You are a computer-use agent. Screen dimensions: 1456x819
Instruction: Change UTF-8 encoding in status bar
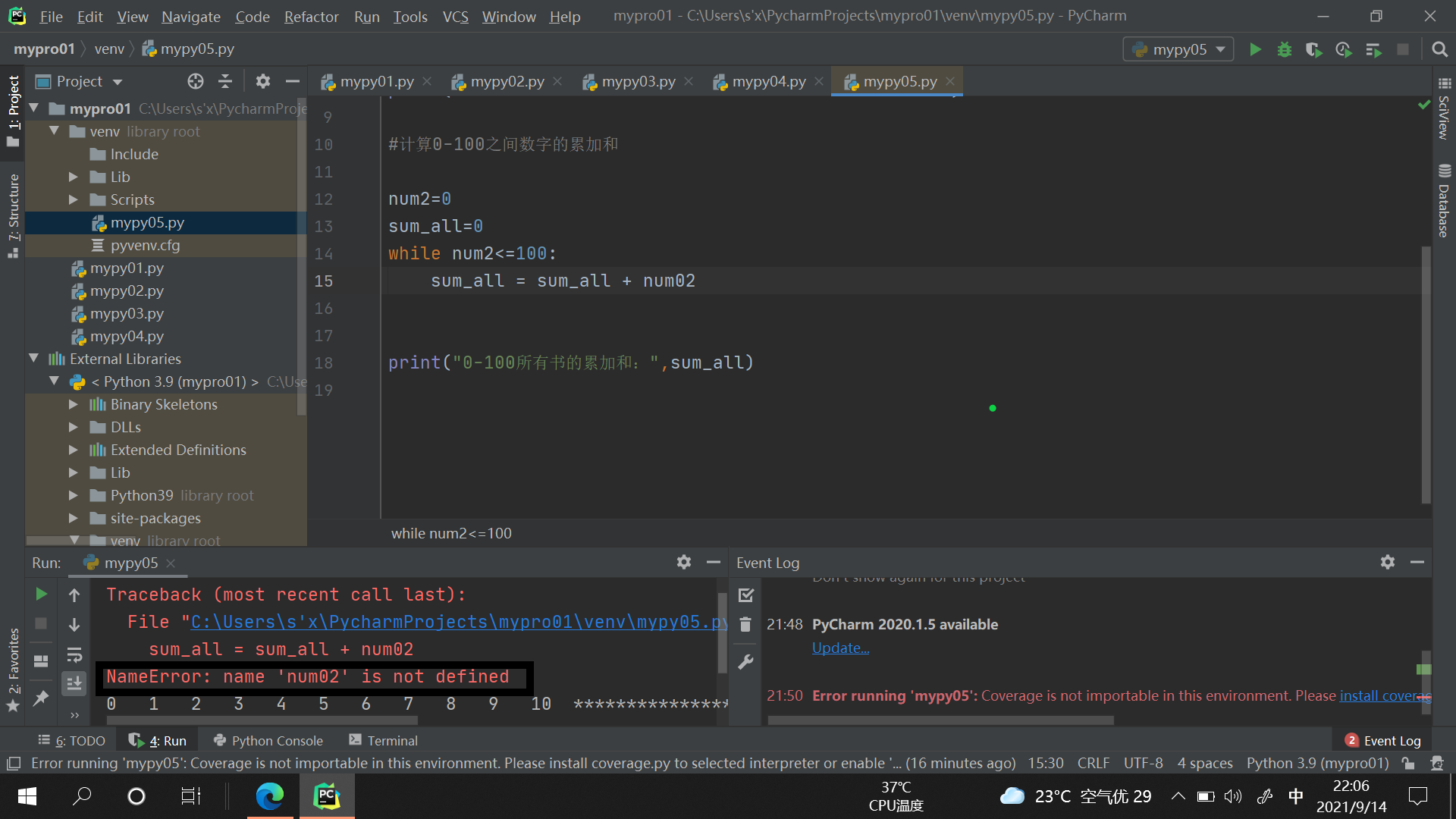tap(1143, 763)
